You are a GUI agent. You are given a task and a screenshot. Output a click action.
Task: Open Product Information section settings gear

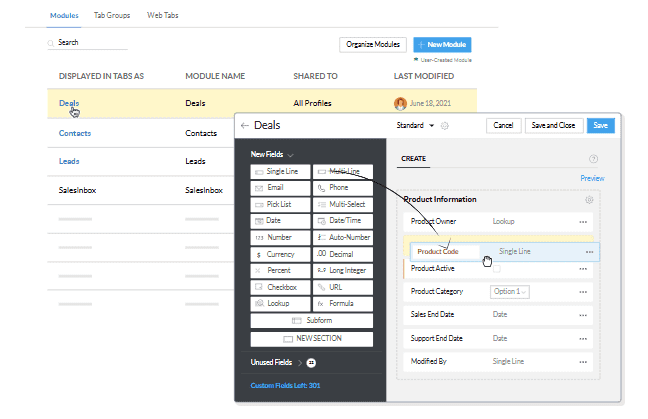[589, 199]
